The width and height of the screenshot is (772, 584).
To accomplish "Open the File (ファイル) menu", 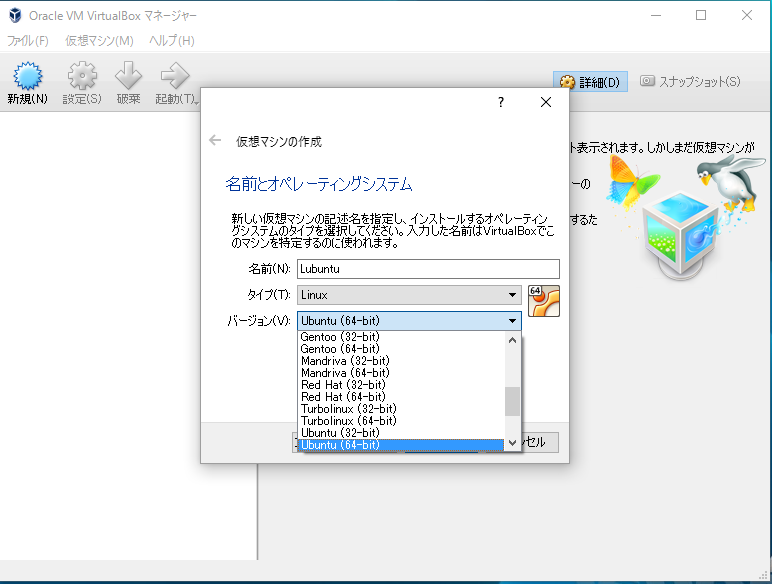I will point(28,40).
